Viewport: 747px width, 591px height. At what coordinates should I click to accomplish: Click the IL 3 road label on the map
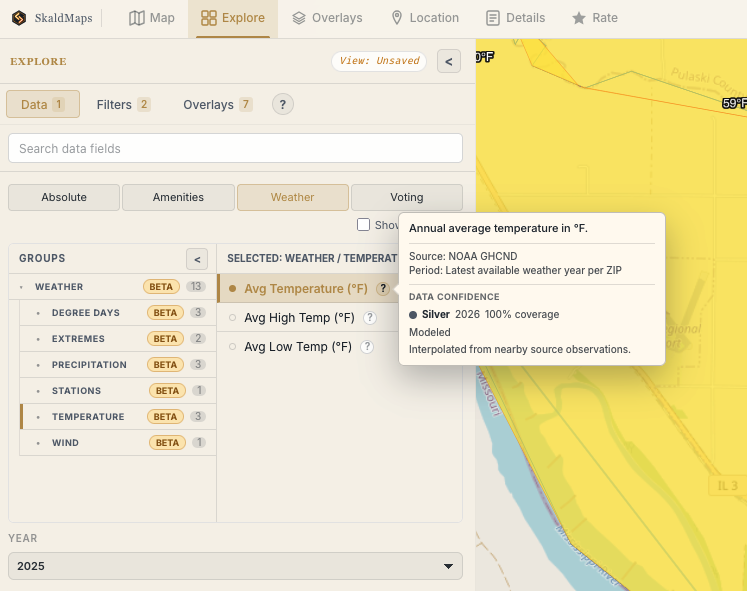pos(728,486)
